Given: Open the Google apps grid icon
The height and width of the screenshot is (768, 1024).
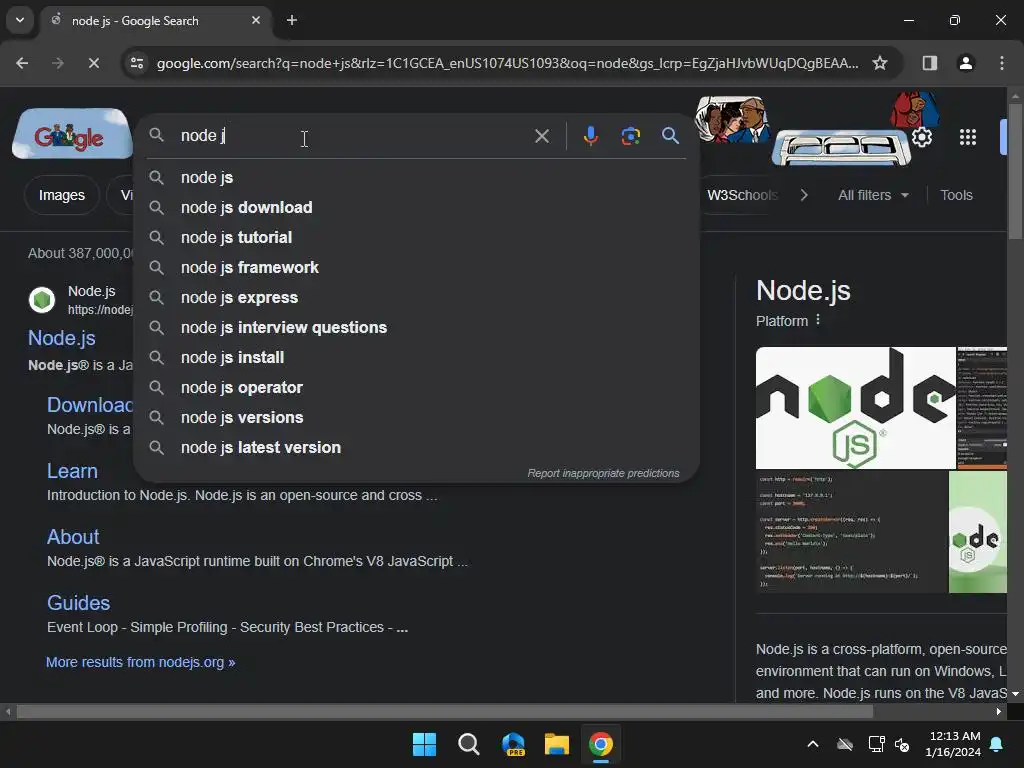Looking at the screenshot, I should tap(968, 137).
